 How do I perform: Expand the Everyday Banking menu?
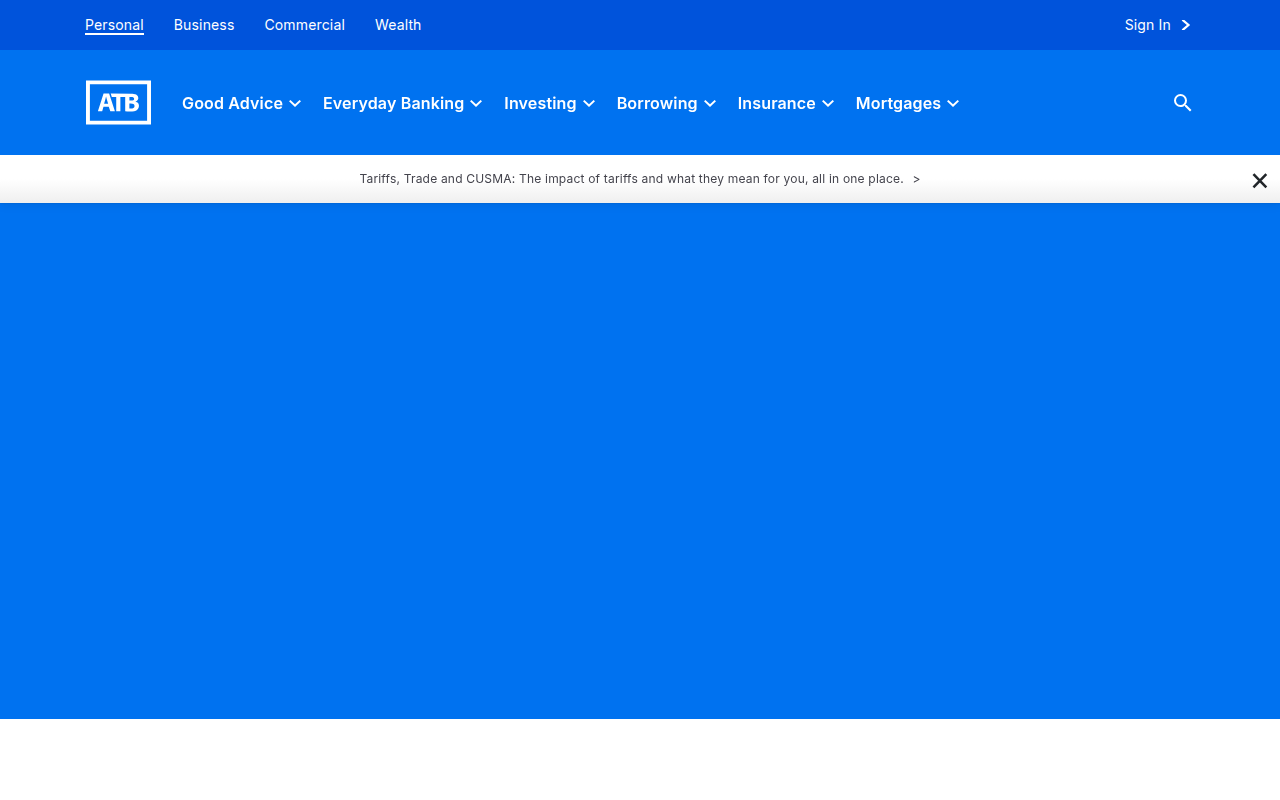402,103
